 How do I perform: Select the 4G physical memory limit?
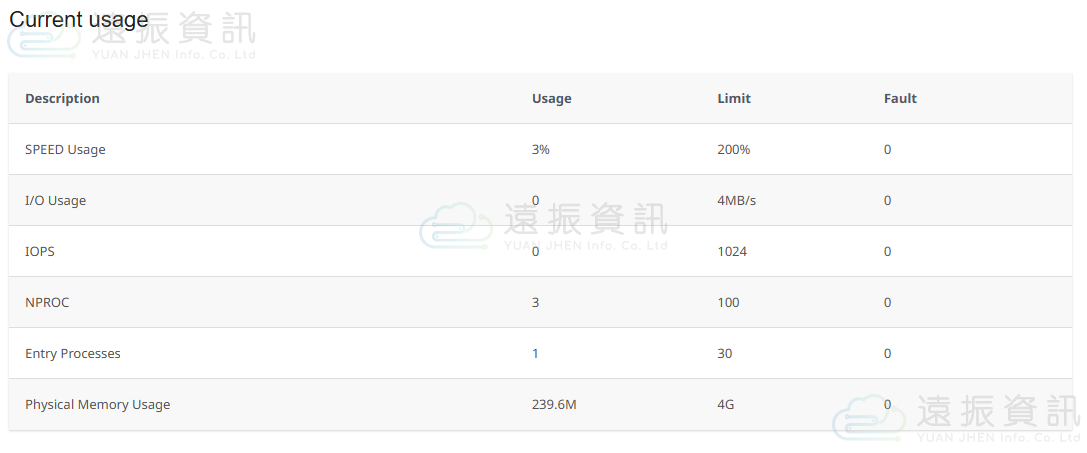pyautogui.click(x=726, y=404)
